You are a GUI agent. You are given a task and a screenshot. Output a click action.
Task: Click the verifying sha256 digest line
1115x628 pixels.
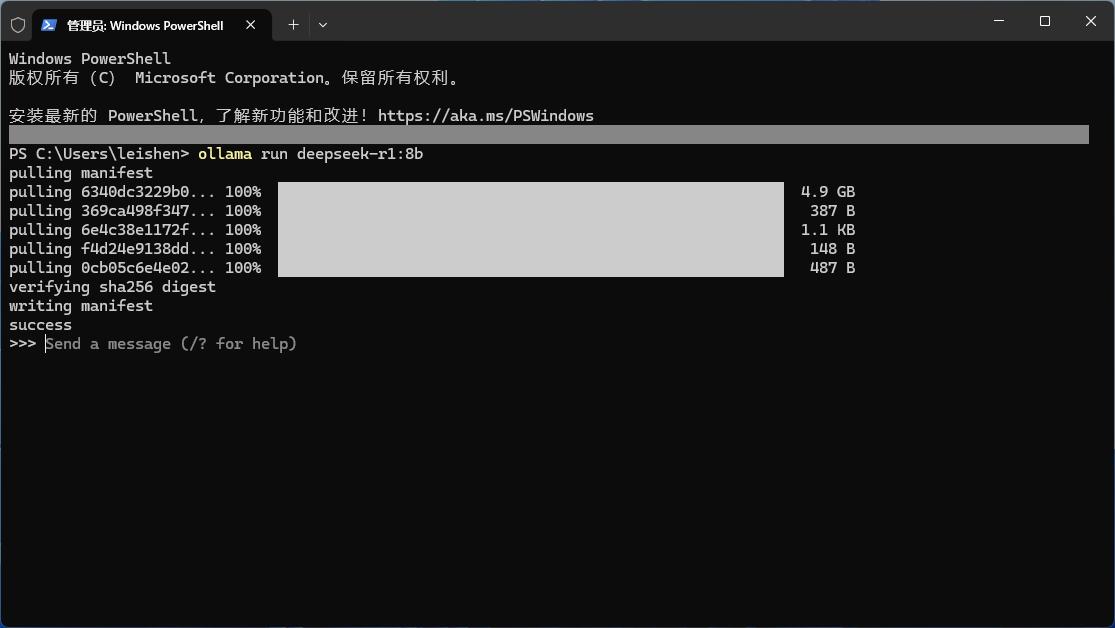tap(112, 287)
